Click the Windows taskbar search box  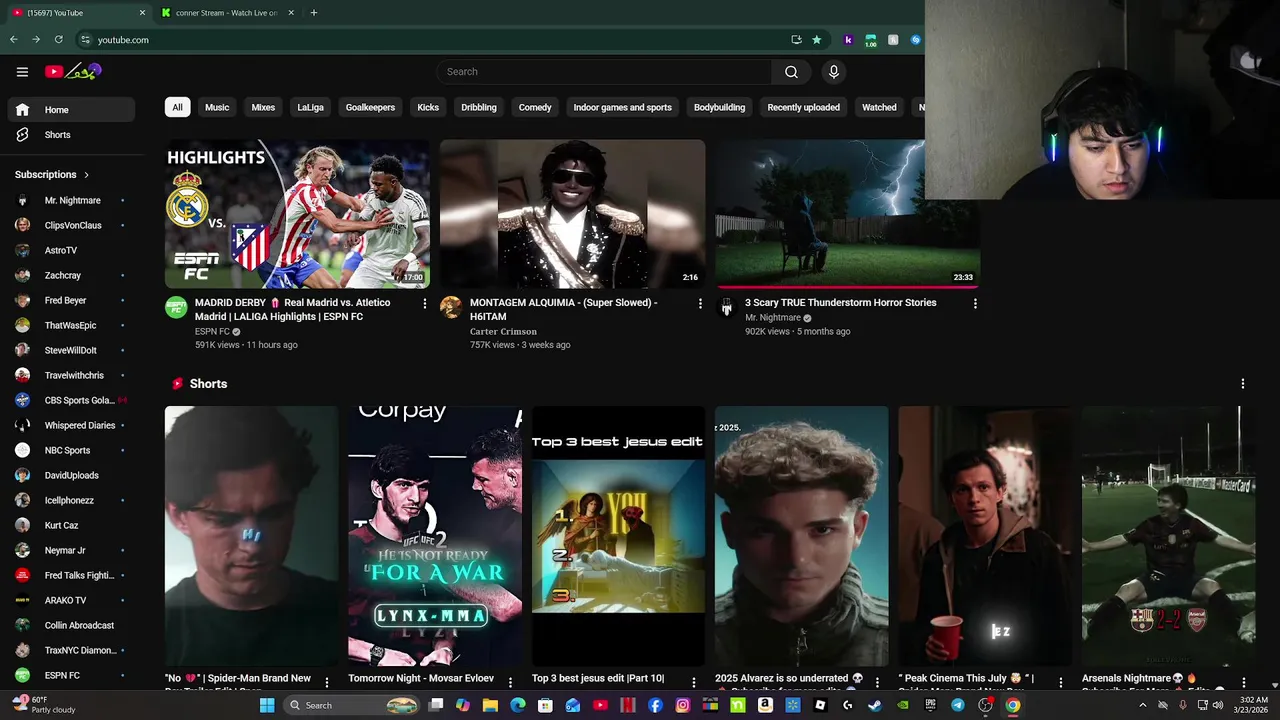coord(350,705)
